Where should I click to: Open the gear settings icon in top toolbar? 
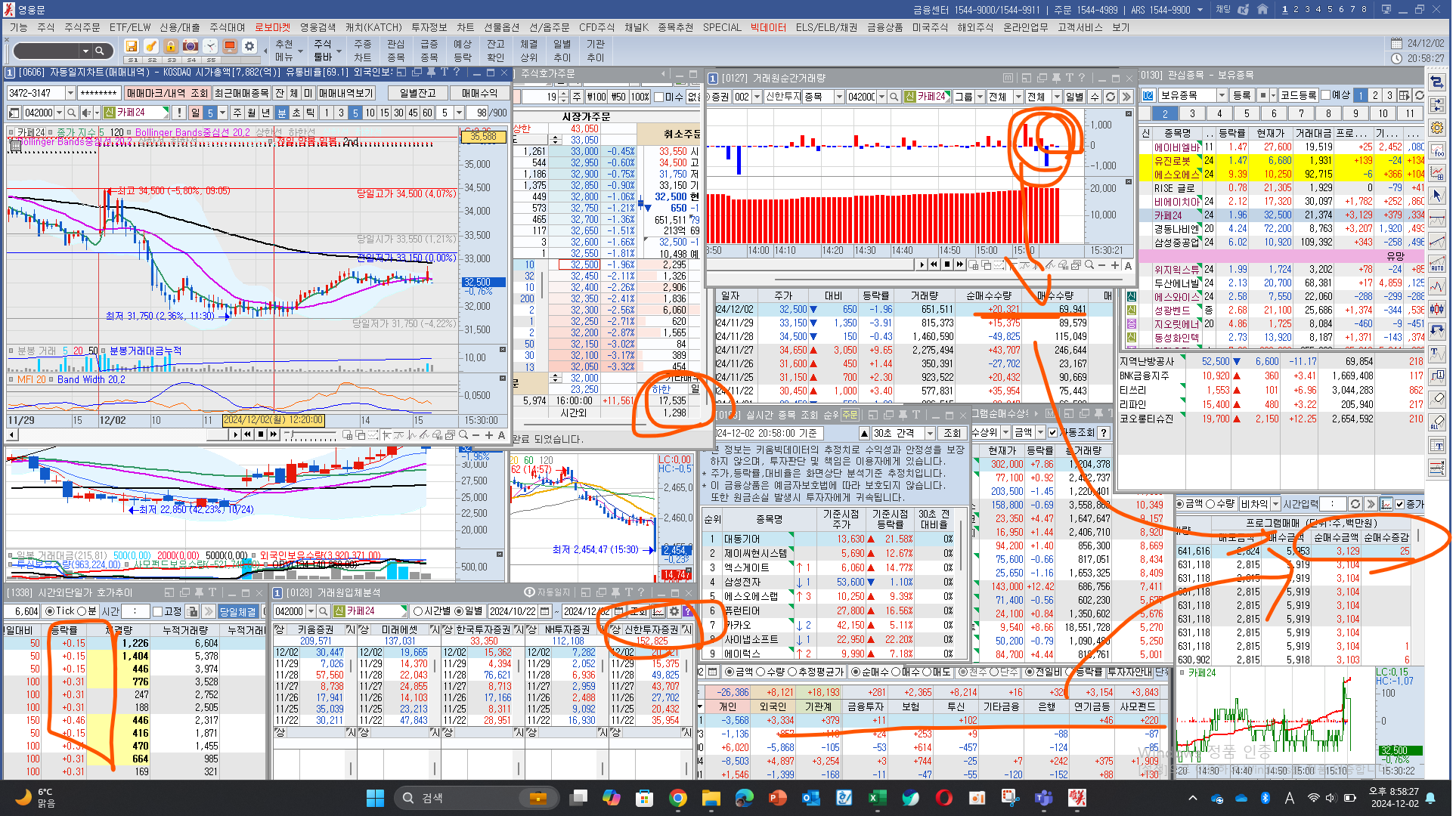point(249,47)
